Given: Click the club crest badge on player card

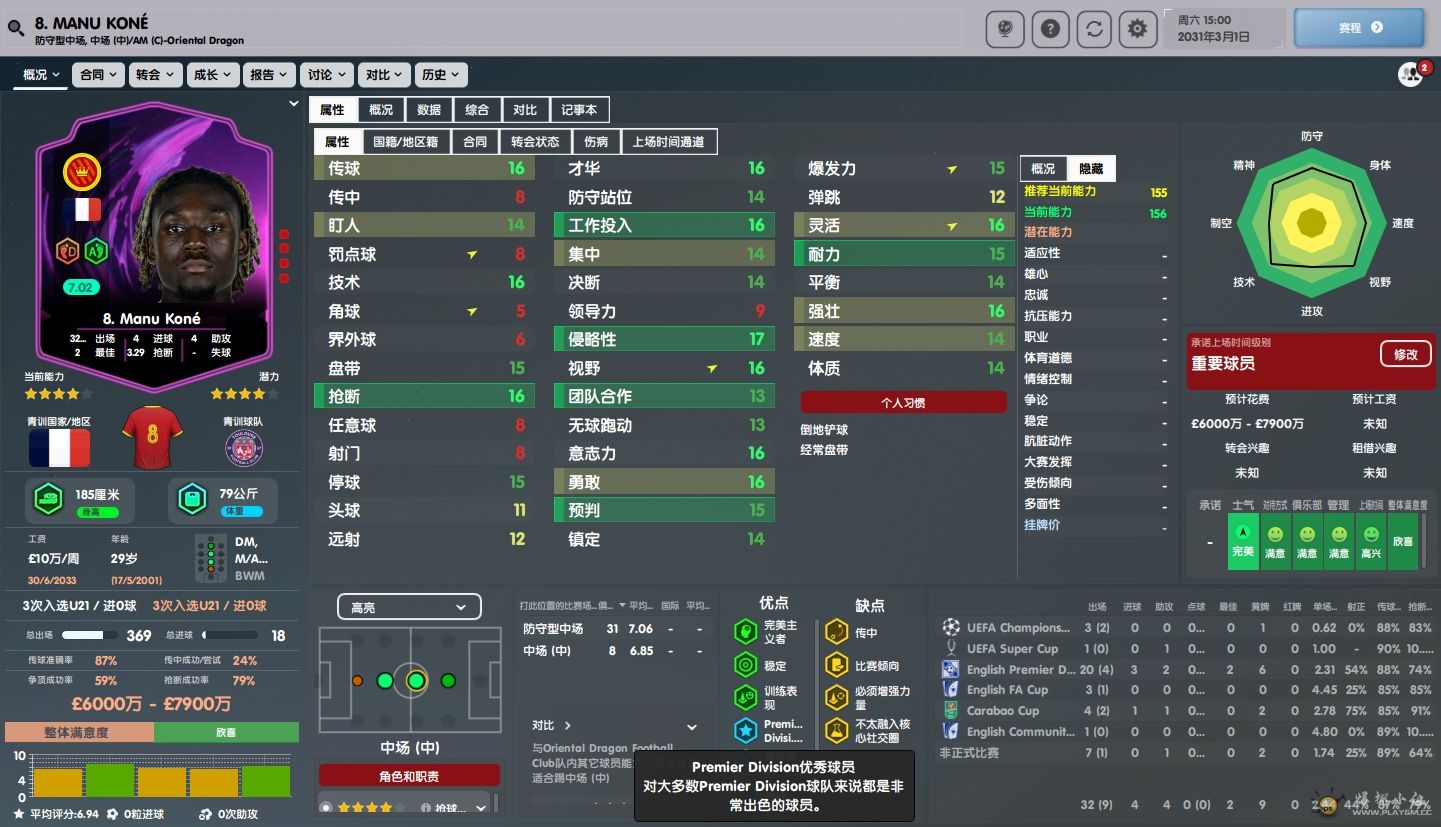Looking at the screenshot, I should 82,172.
